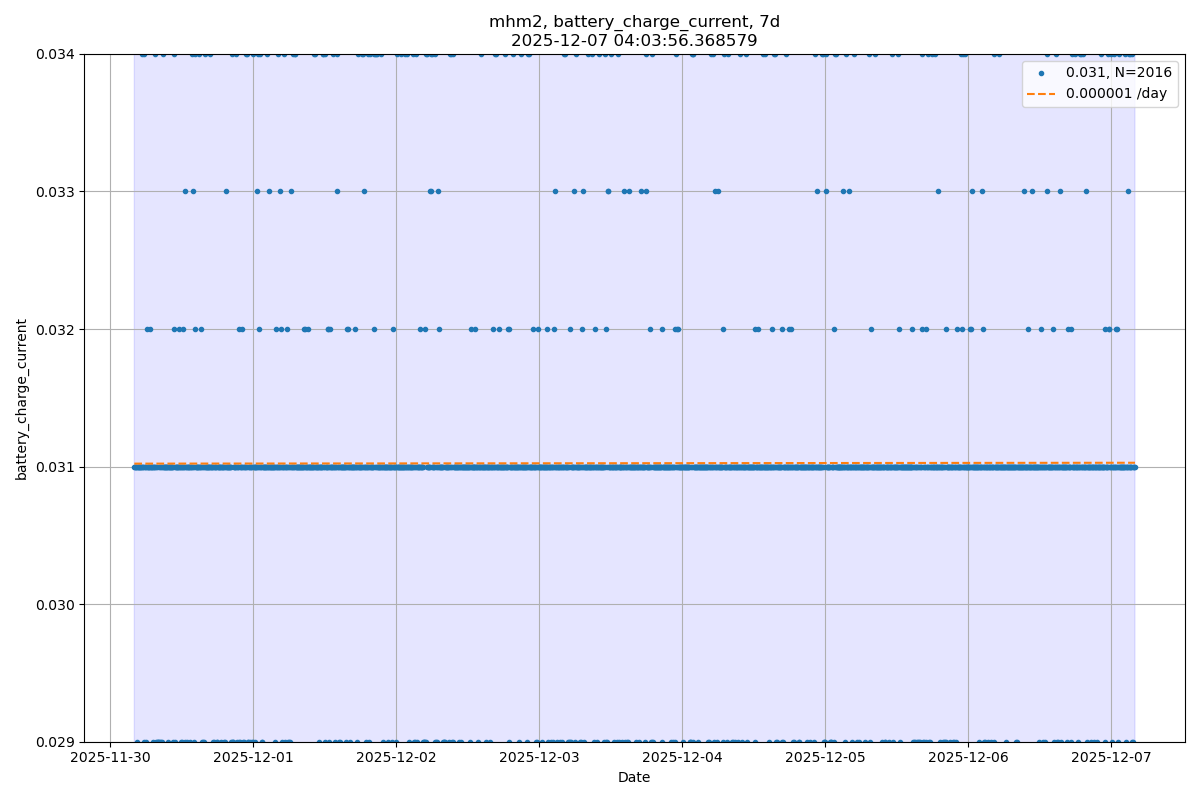Image resolution: width=1200 pixels, height=800 pixels.
Task: Click the 2025-12-05 x-axis tick label
Action: pos(825,758)
